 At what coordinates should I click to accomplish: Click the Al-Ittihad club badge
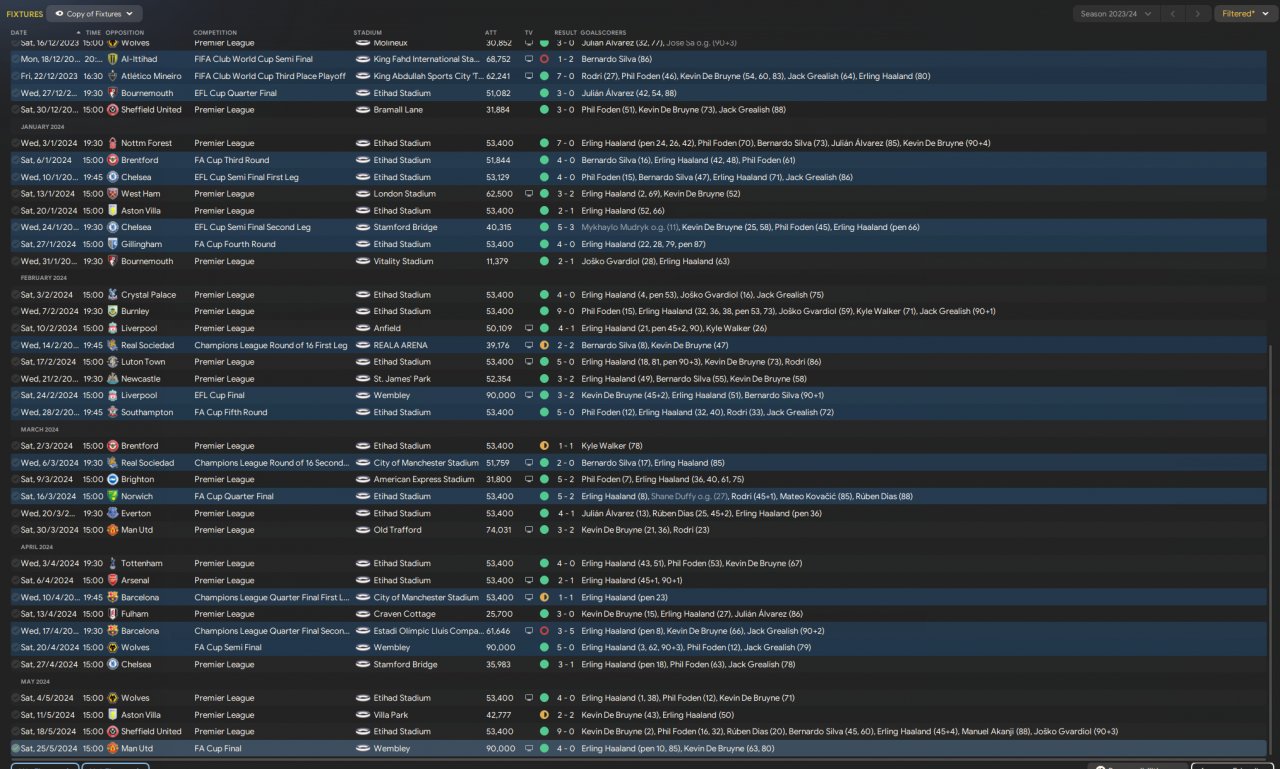(x=112, y=59)
